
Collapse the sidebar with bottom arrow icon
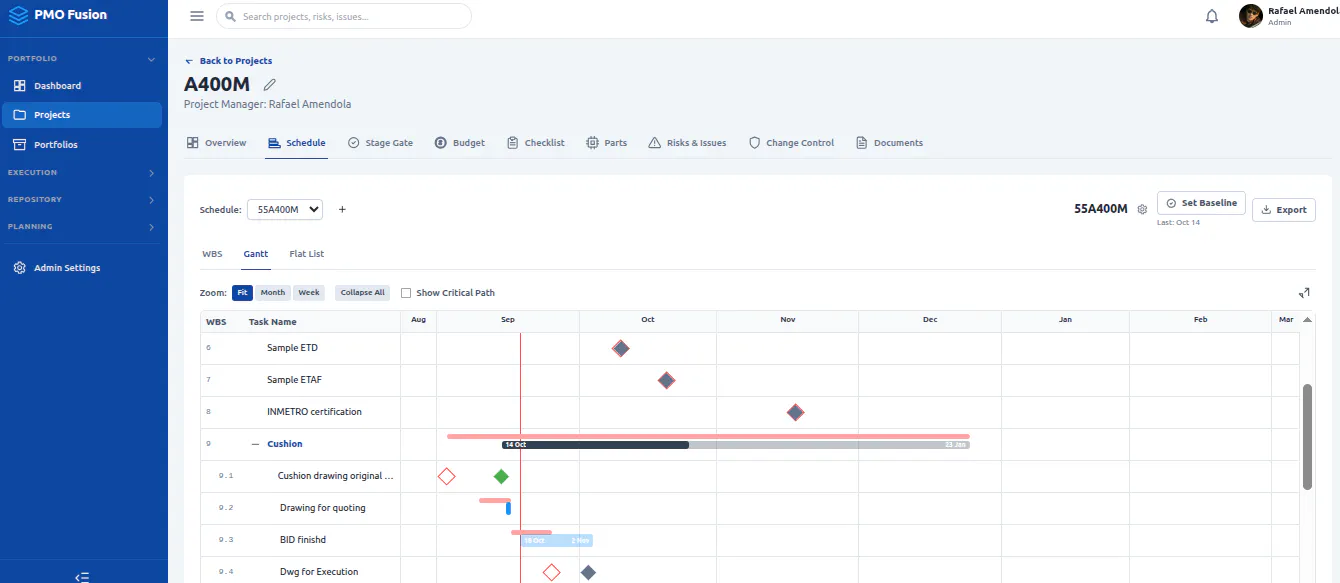[x=83, y=576]
